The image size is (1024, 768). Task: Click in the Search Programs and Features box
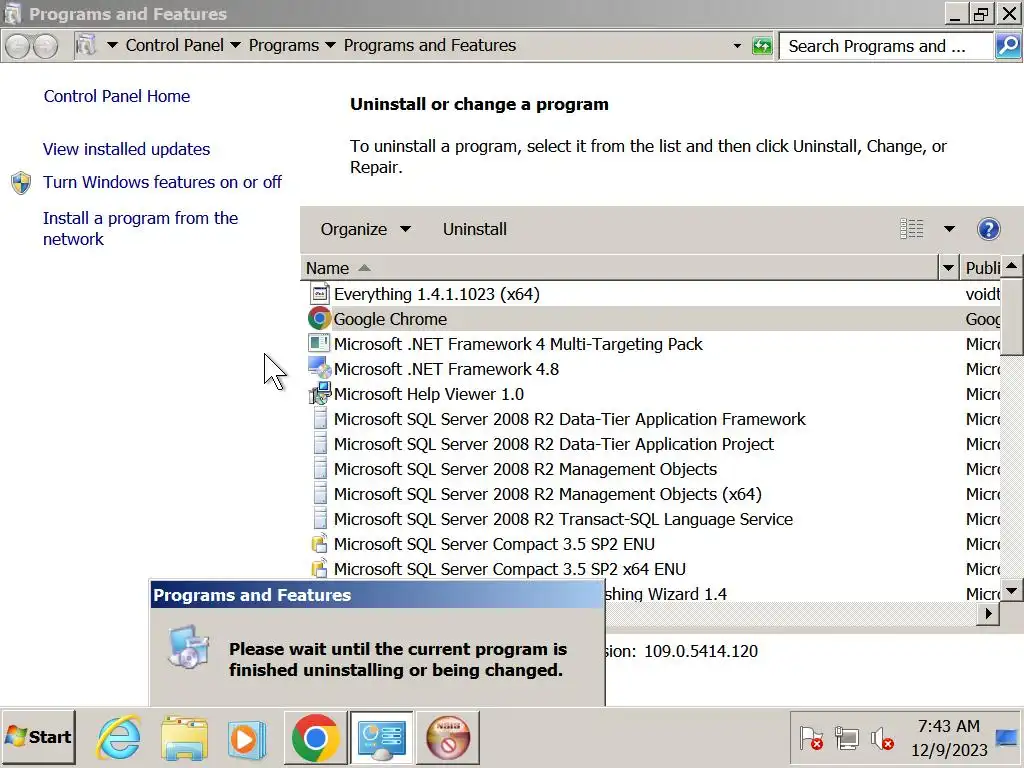(887, 46)
